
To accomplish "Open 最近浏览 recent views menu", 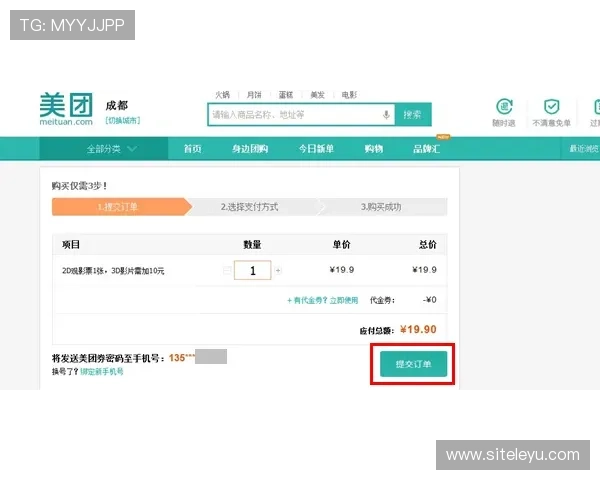I will (584, 149).
